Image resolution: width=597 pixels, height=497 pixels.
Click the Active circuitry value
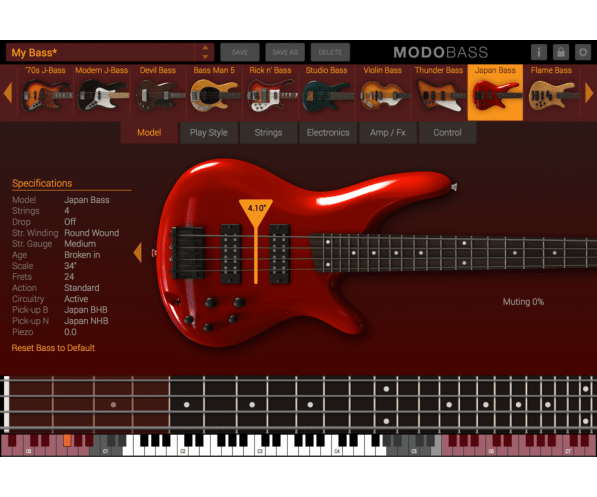click(x=76, y=299)
